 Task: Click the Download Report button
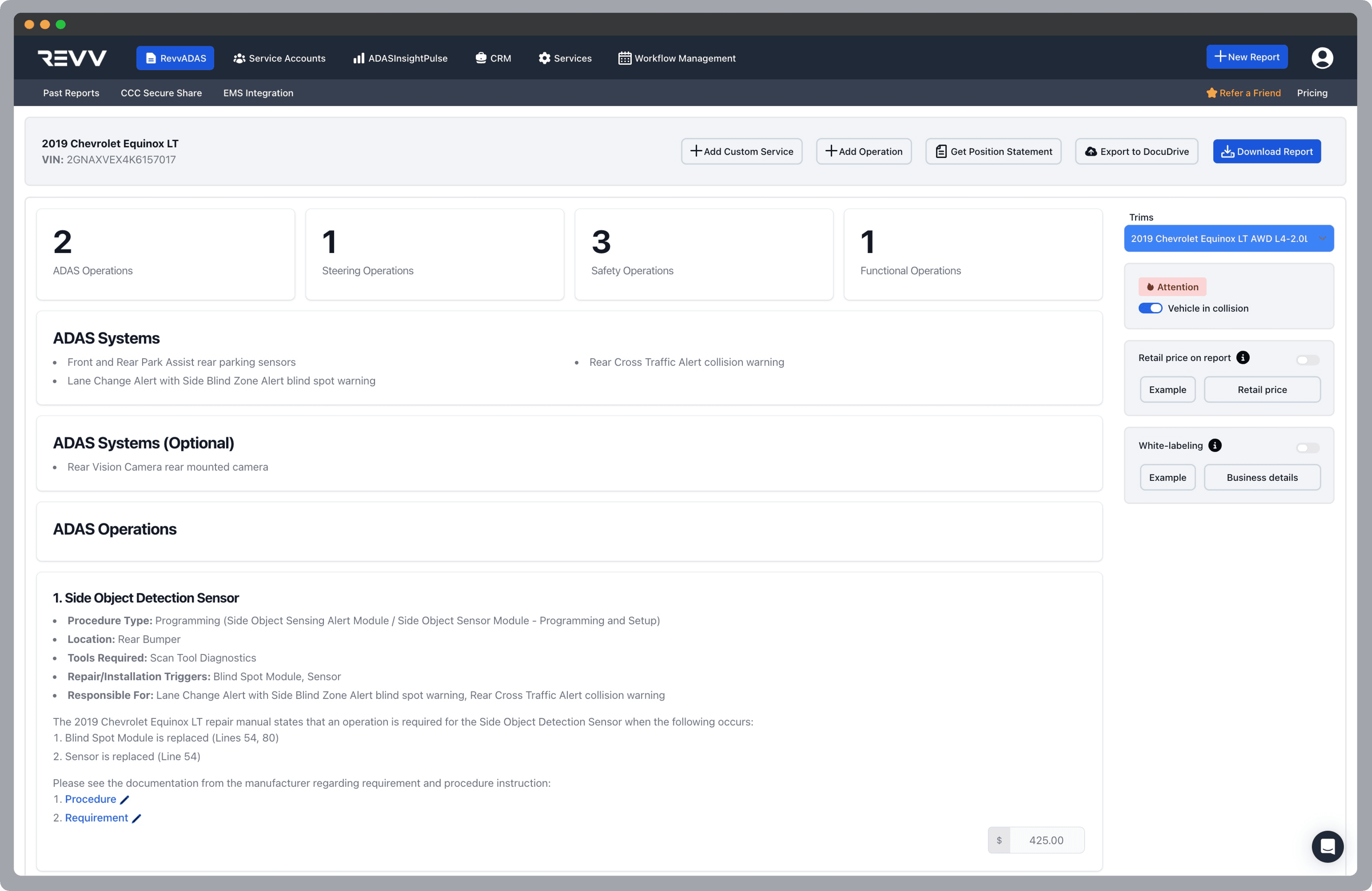click(1266, 152)
